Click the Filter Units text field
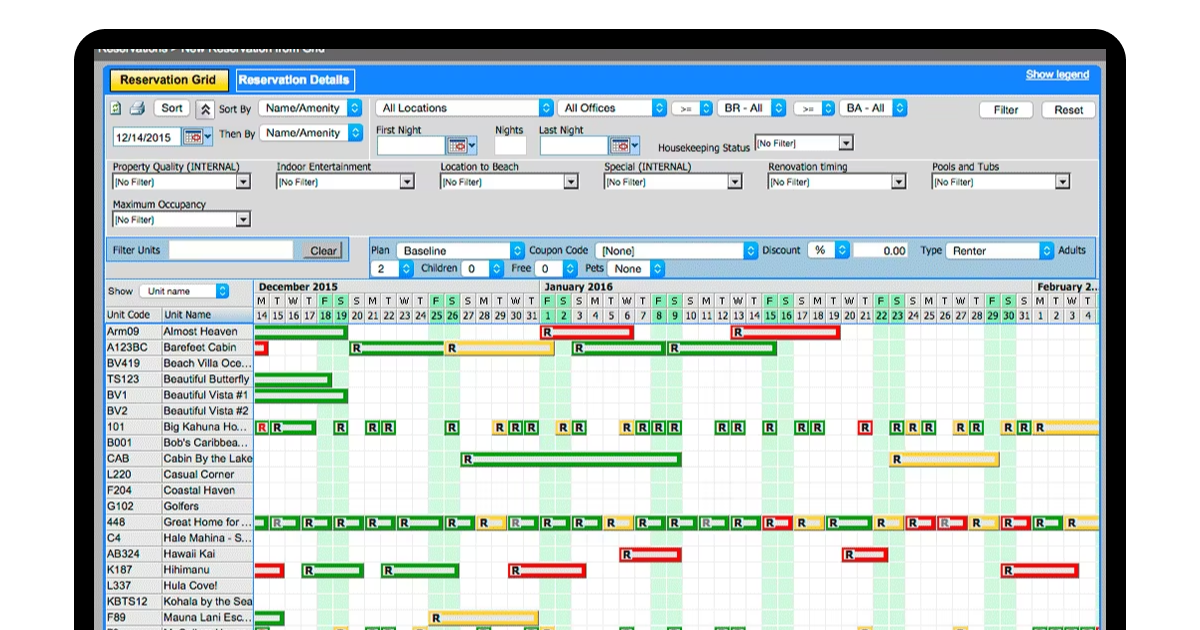 pyautogui.click(x=231, y=251)
